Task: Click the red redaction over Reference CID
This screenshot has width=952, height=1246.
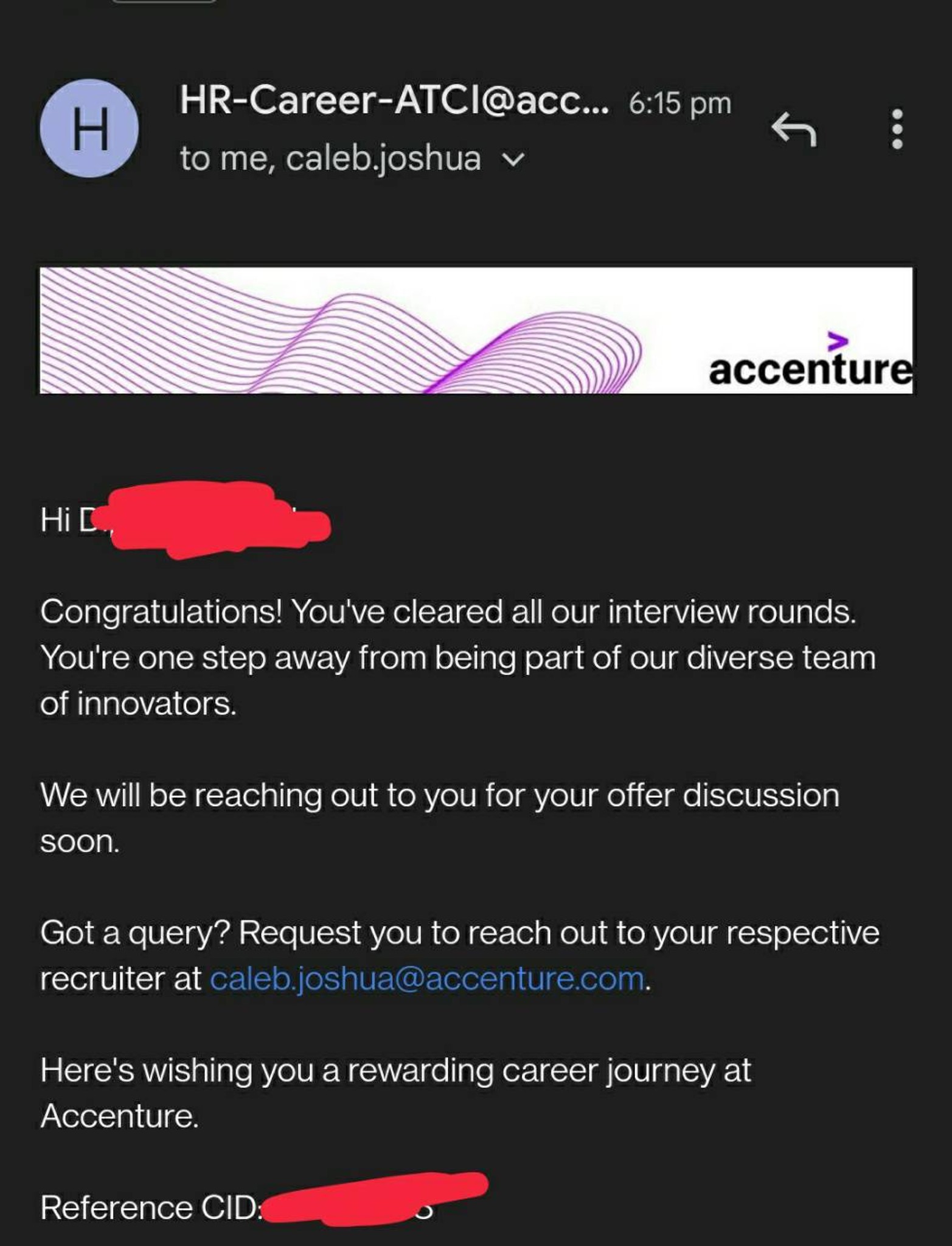Action: 371,1197
